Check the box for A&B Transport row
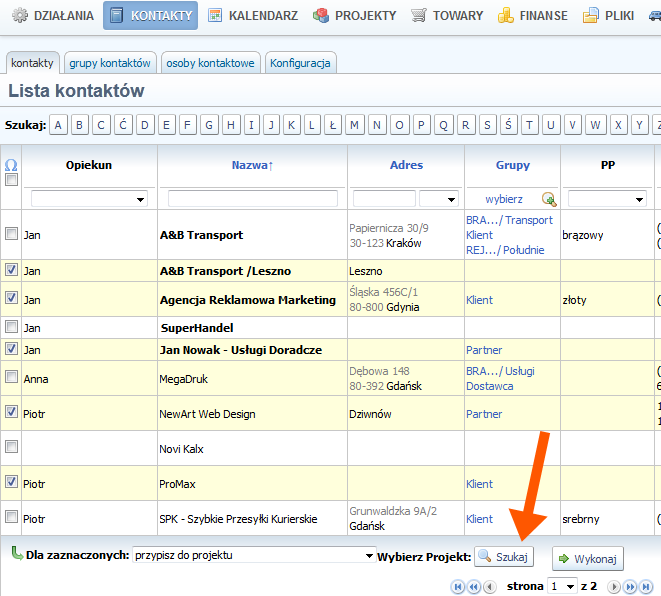661x596 pixels. click(12, 234)
